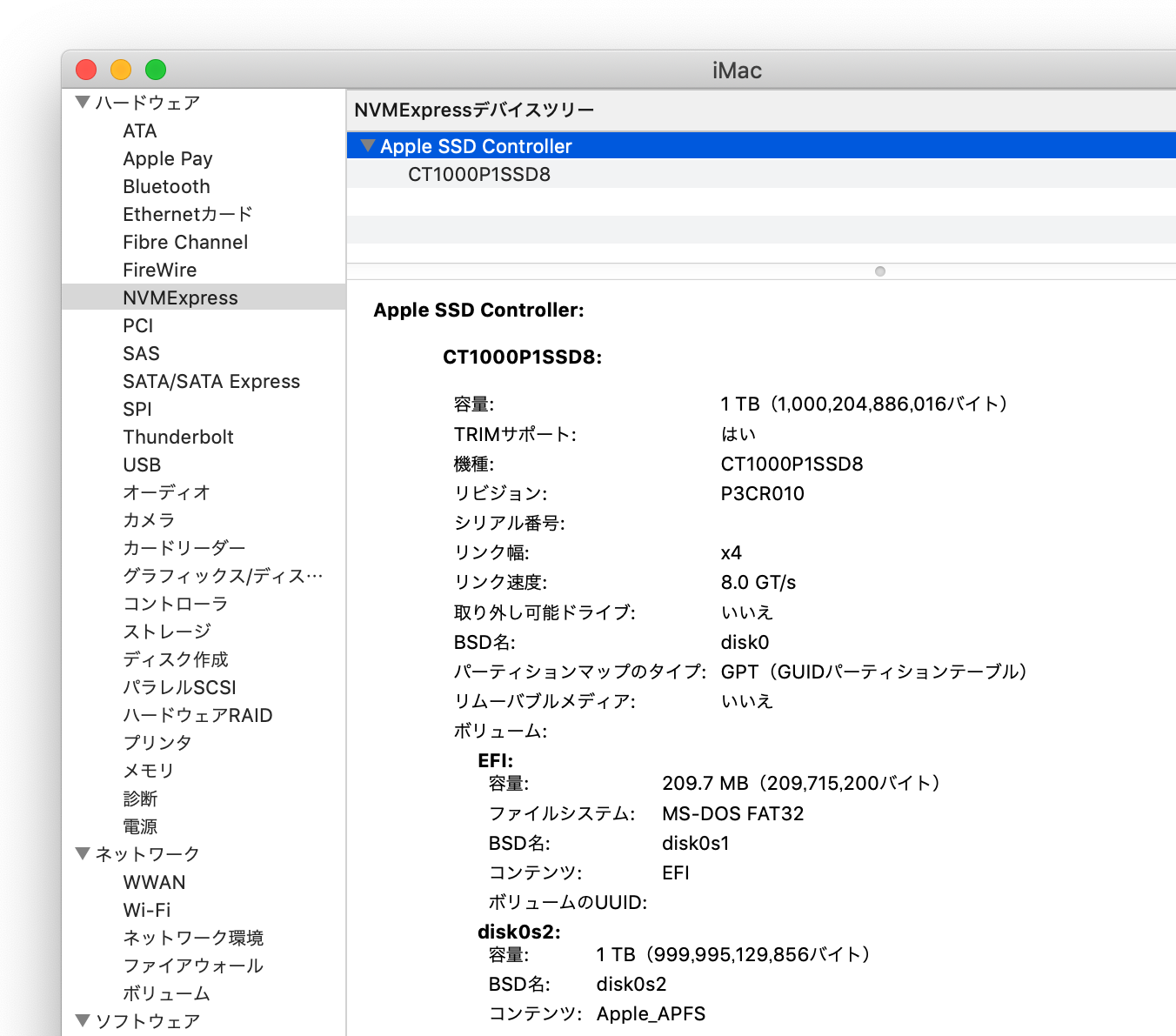Open SATA/SATA Express entry
Screen dimensions: 1176x1036
point(211,381)
